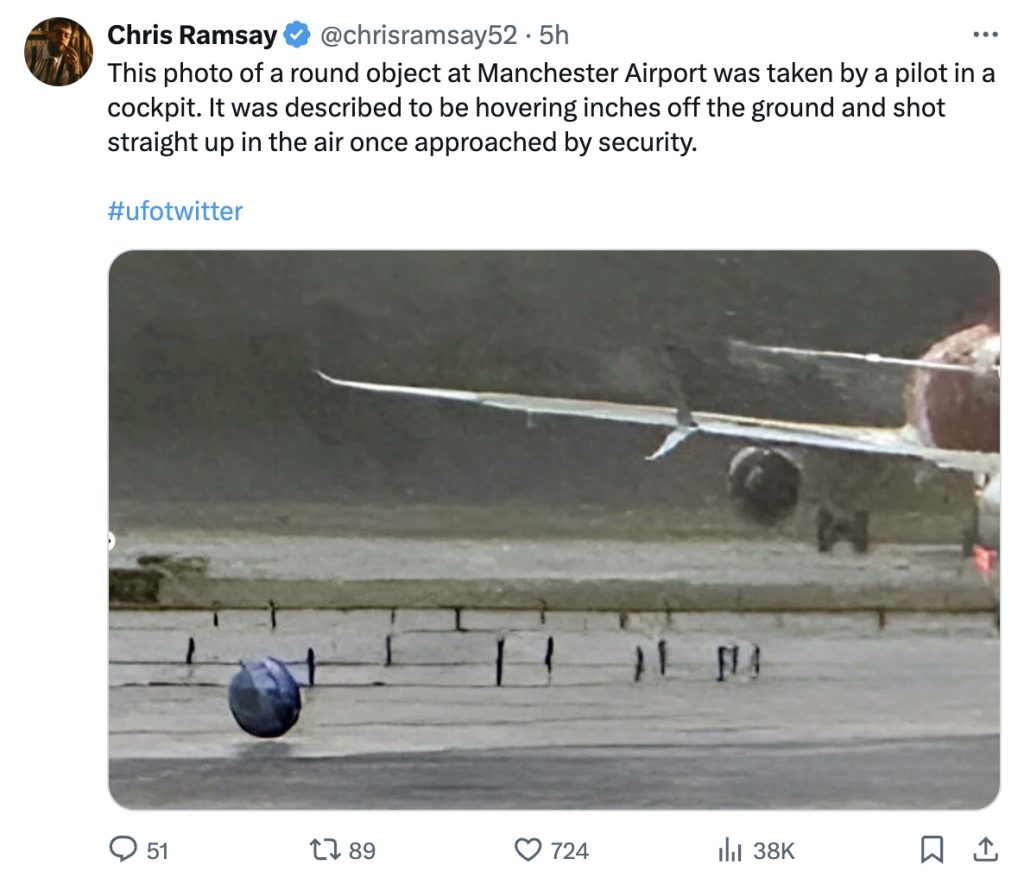The width and height of the screenshot is (1024, 884).
Task: Open the @chrisramsay52 handle link
Action: point(418,35)
